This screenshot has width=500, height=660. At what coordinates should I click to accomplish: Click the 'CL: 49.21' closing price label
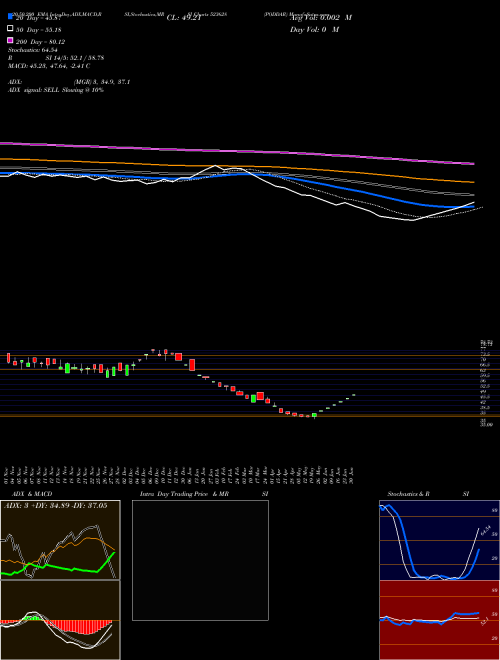184,18
